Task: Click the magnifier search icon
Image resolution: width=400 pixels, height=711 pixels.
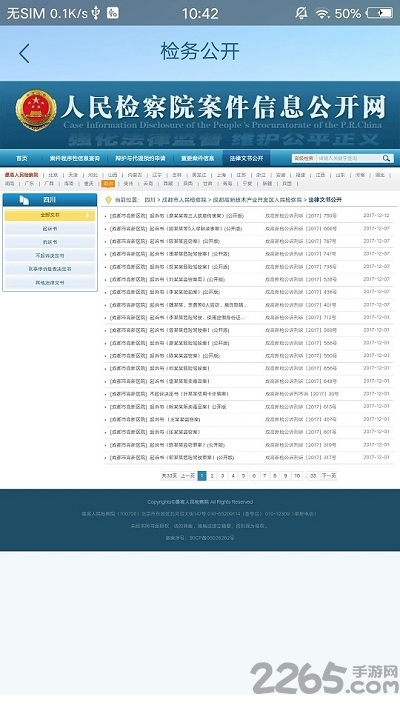Action: click(x=386, y=158)
